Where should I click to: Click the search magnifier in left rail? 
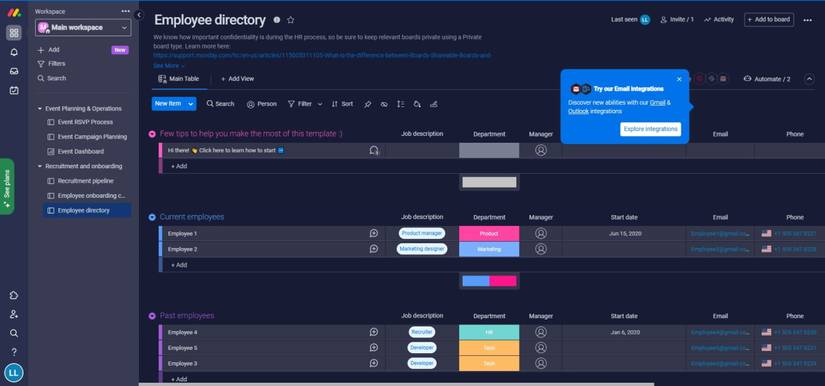pos(14,333)
